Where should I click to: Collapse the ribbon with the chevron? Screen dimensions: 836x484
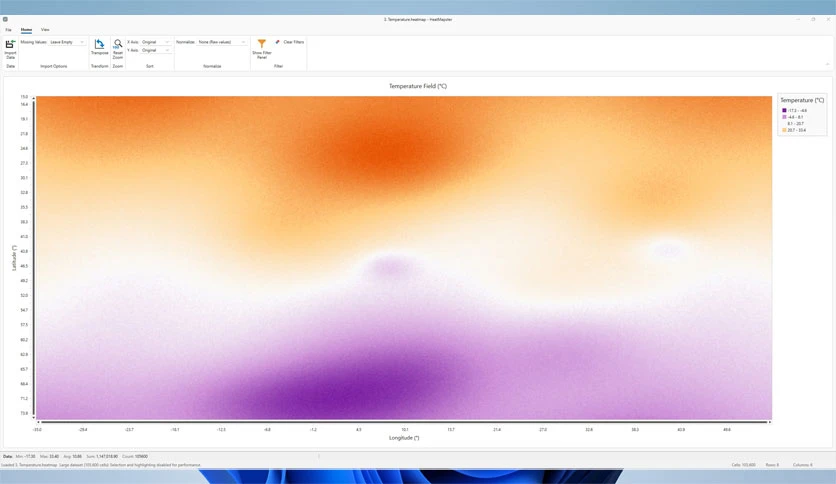pyautogui.click(x=827, y=64)
